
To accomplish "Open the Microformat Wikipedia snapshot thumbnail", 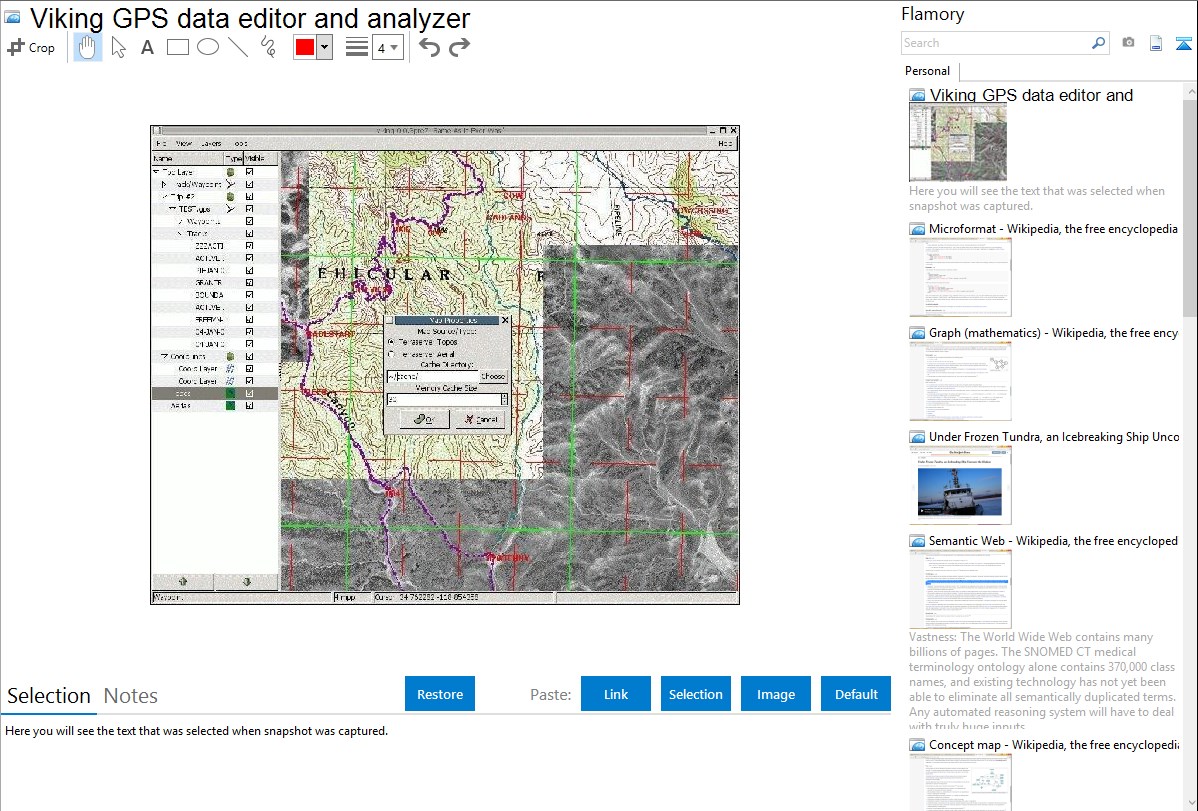I will click(960, 277).
